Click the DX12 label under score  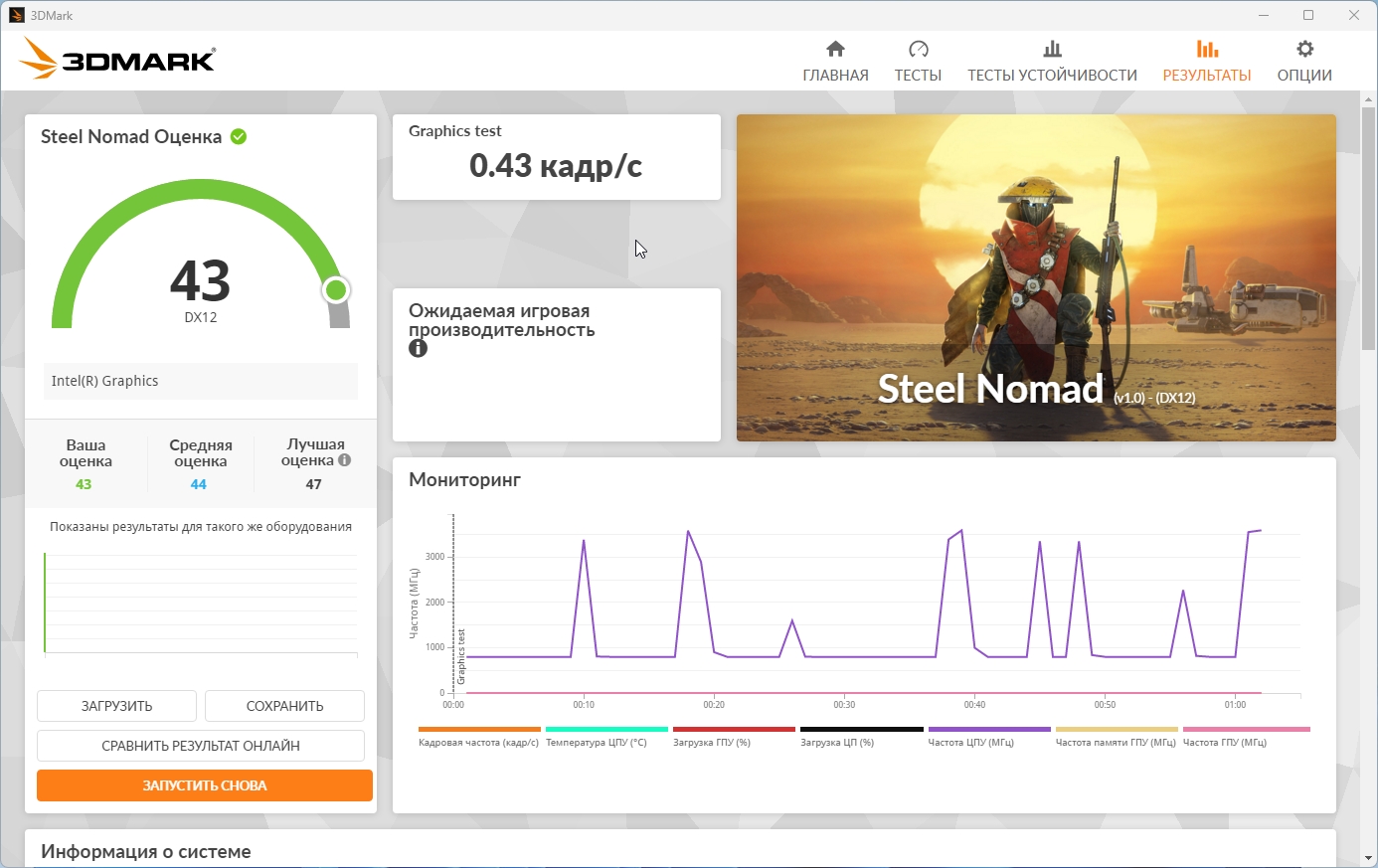pos(201,317)
